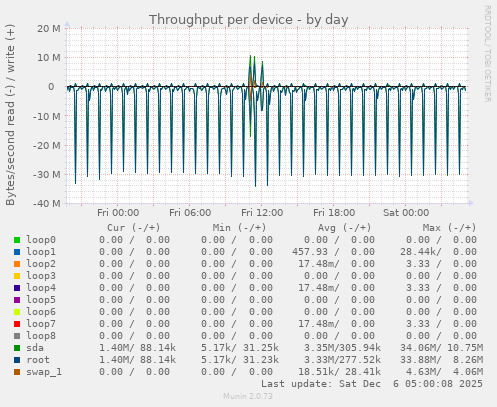Click the 'Max (-/+)' column header
The height and width of the screenshot is (407, 497).
click(x=449, y=228)
